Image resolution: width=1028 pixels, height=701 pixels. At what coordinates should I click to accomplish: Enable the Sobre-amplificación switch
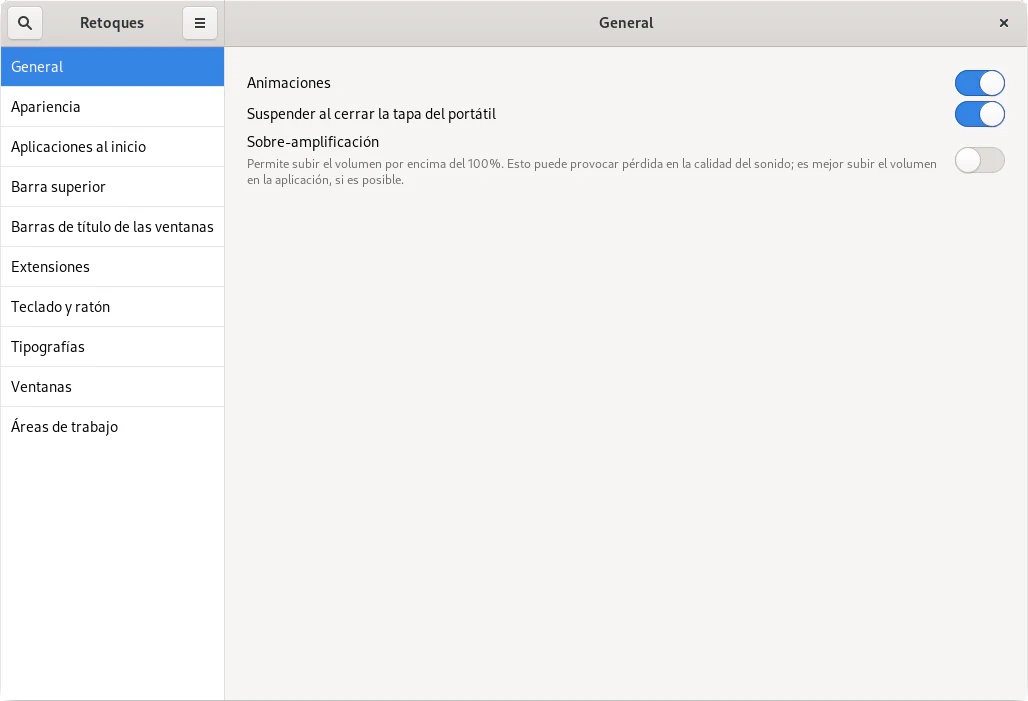click(x=979, y=160)
